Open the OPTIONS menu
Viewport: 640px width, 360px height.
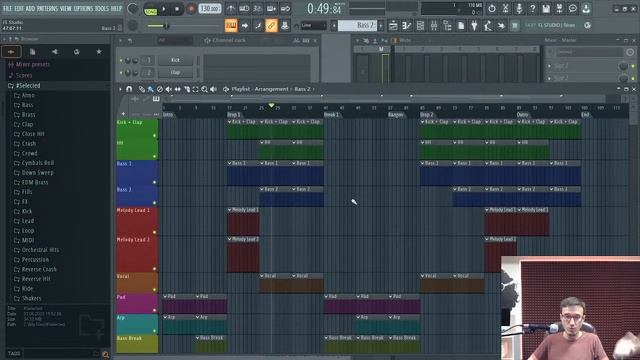(x=83, y=8)
